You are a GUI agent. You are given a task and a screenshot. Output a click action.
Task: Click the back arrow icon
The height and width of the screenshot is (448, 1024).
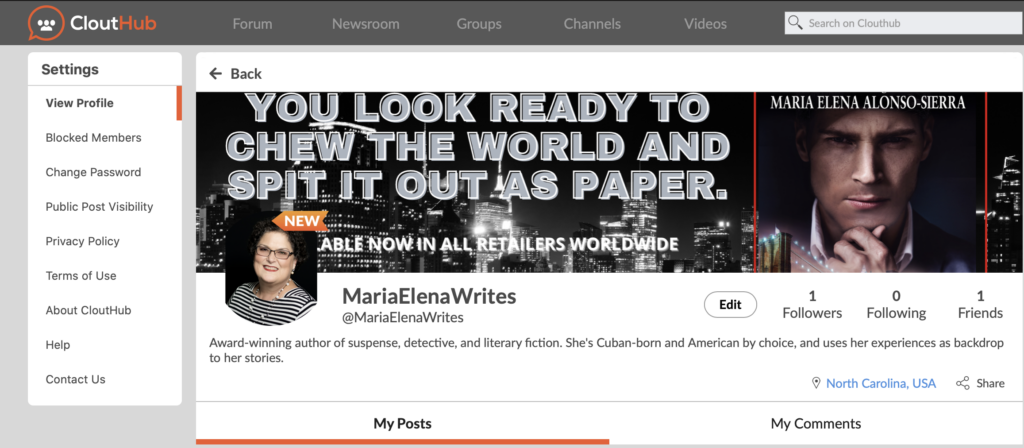click(215, 74)
